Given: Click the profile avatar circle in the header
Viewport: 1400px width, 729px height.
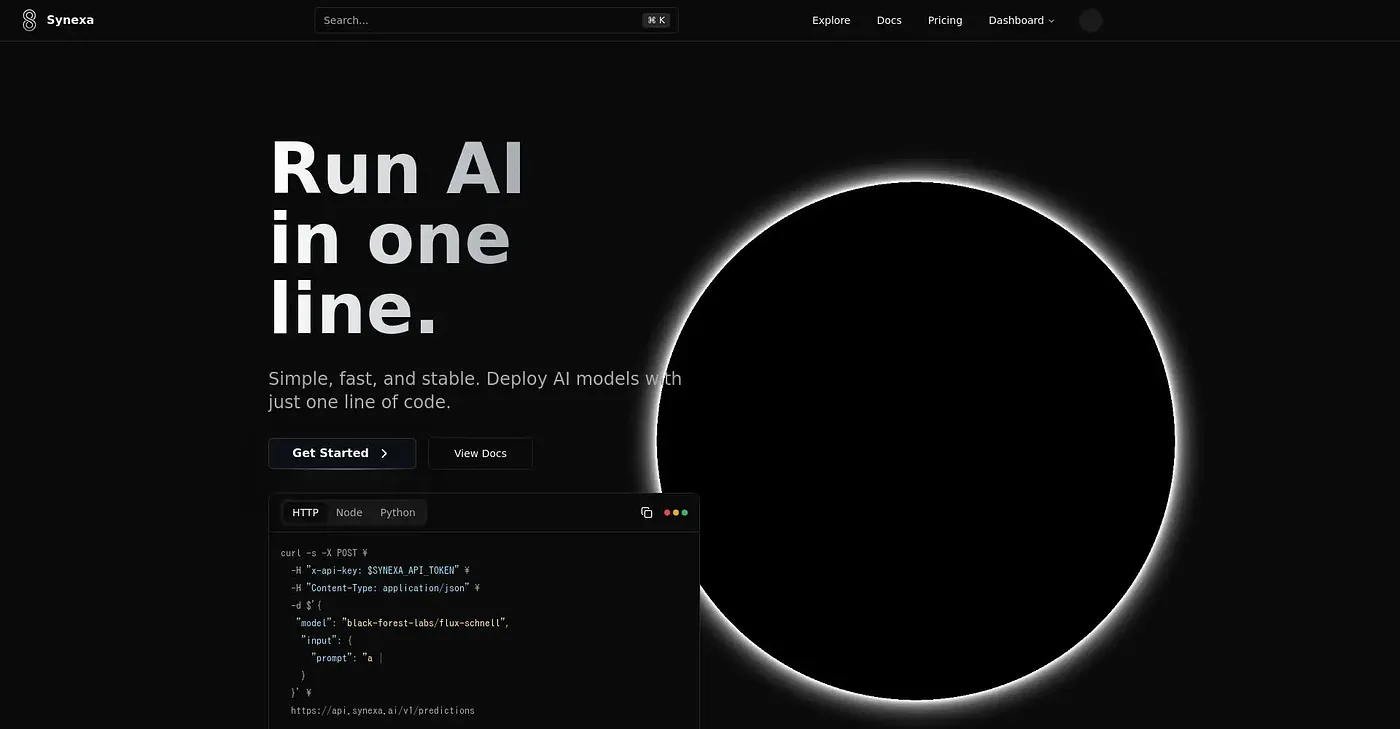Looking at the screenshot, I should (1090, 20).
